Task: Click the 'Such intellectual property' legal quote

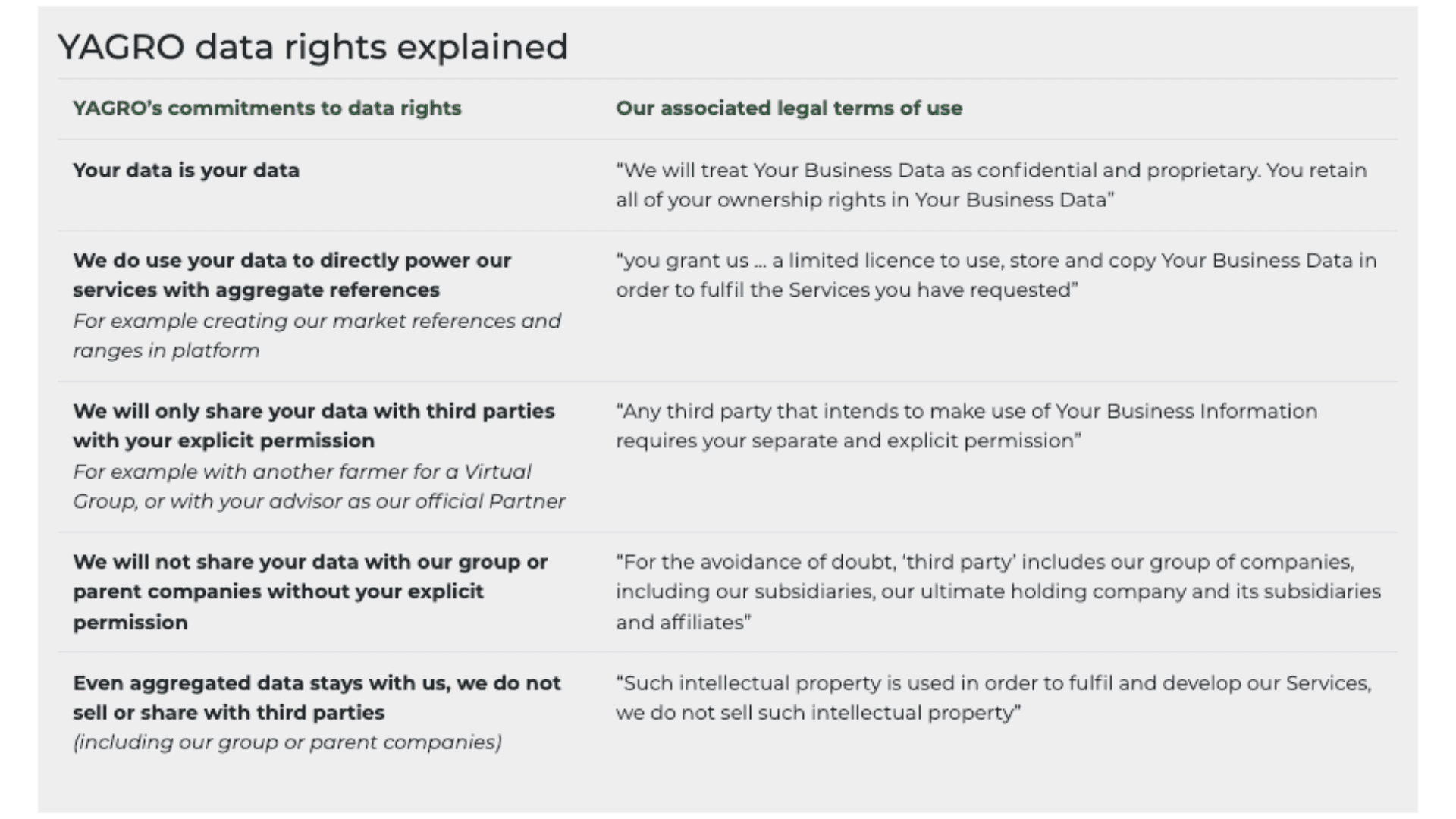Action: 993,698
